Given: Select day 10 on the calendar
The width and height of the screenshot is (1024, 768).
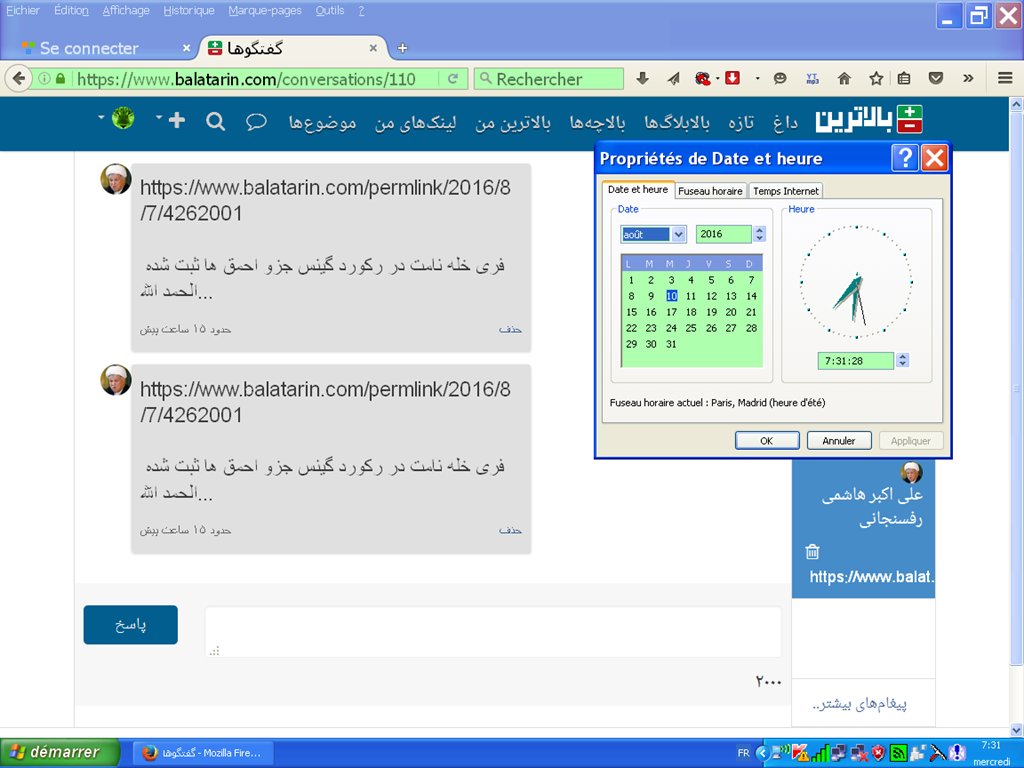Looking at the screenshot, I should (670, 295).
